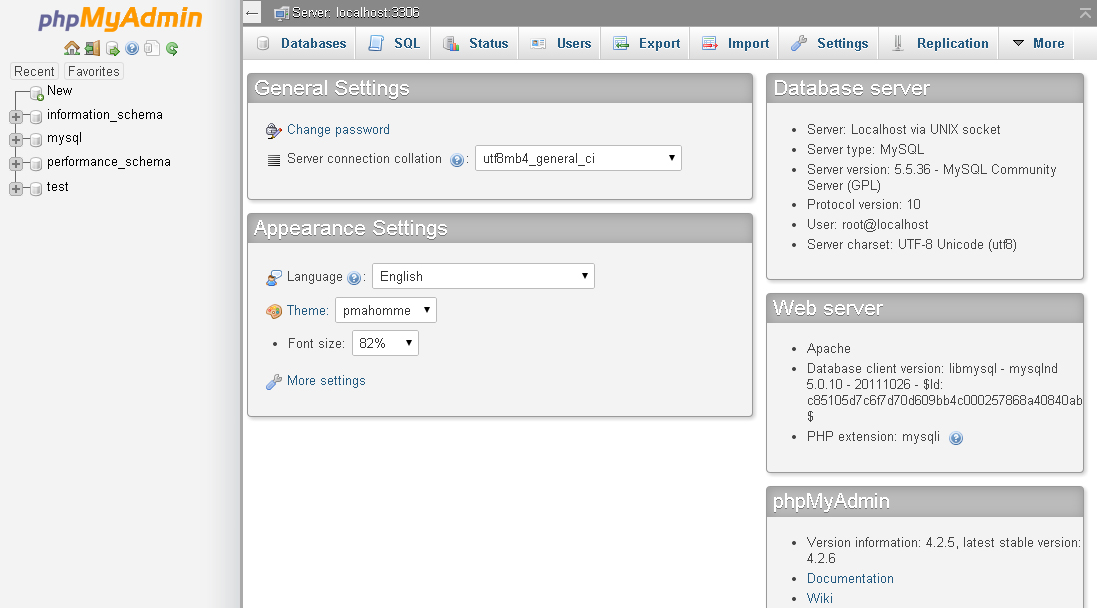1097x608 pixels.
Task: Open the Wiki link
Action: tap(819, 598)
